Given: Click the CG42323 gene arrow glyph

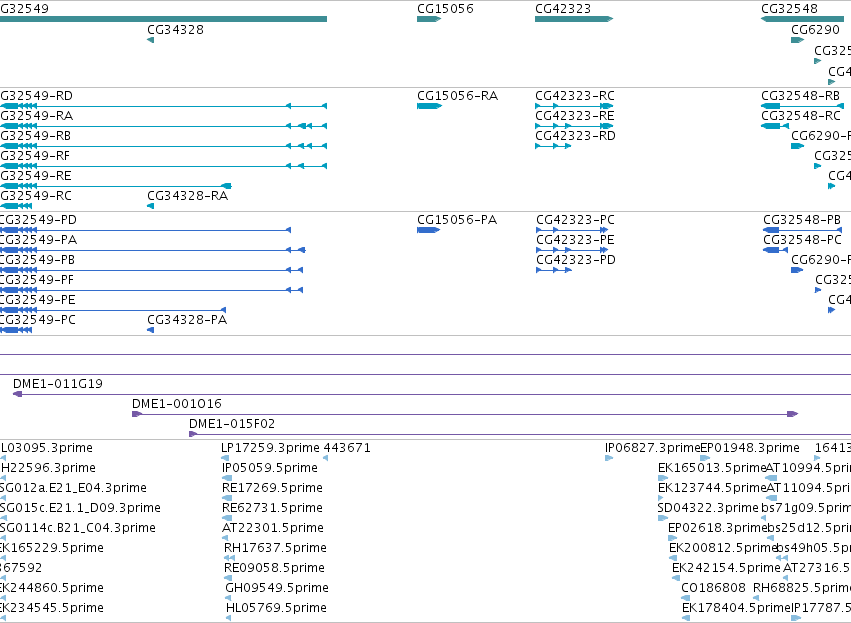Looking at the screenshot, I should pyautogui.click(x=574, y=19).
